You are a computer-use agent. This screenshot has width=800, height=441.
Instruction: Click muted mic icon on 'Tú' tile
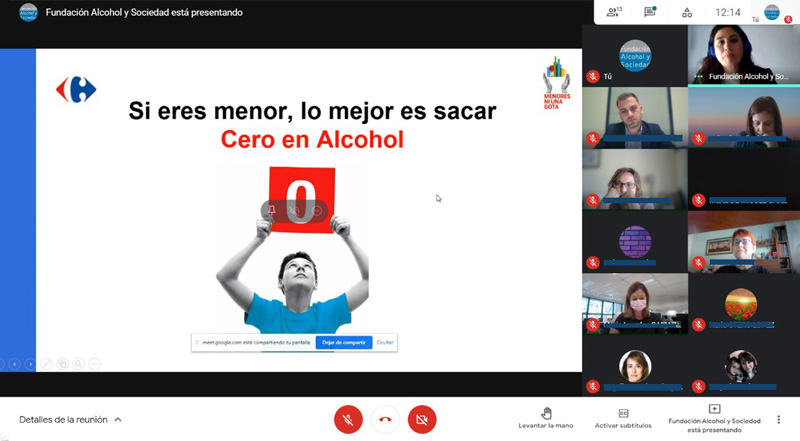click(592, 76)
